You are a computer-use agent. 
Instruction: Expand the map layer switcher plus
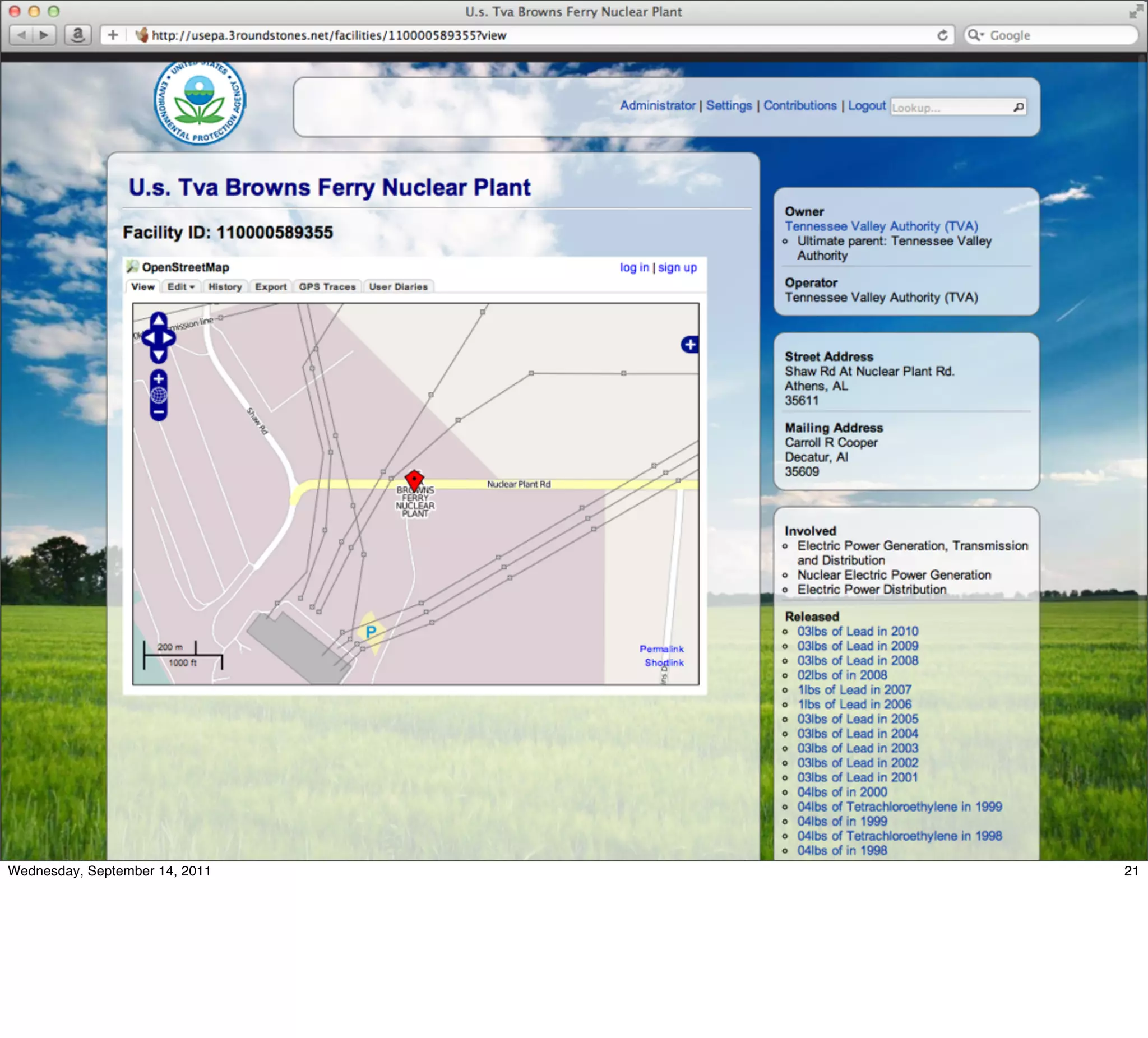click(689, 345)
